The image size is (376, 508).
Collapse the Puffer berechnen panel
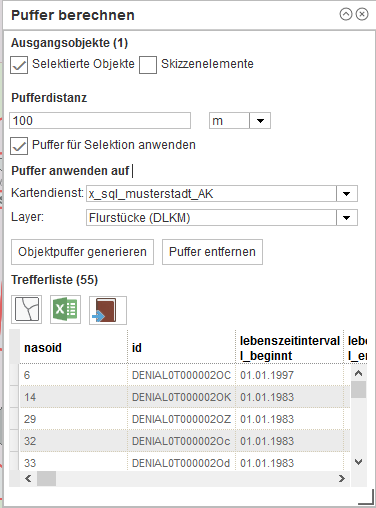(346, 14)
